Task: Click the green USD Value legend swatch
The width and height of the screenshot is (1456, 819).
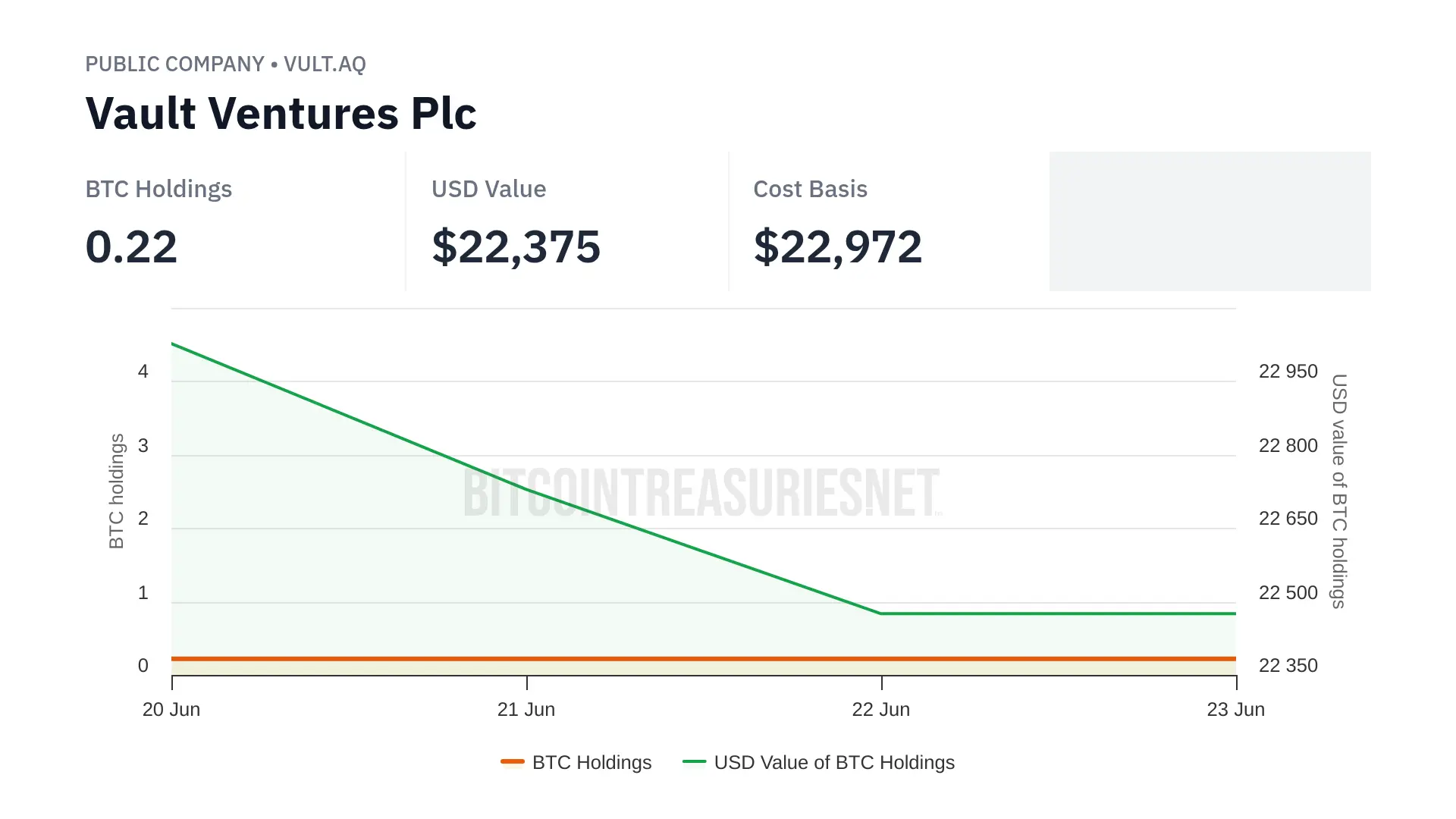Action: click(x=694, y=761)
